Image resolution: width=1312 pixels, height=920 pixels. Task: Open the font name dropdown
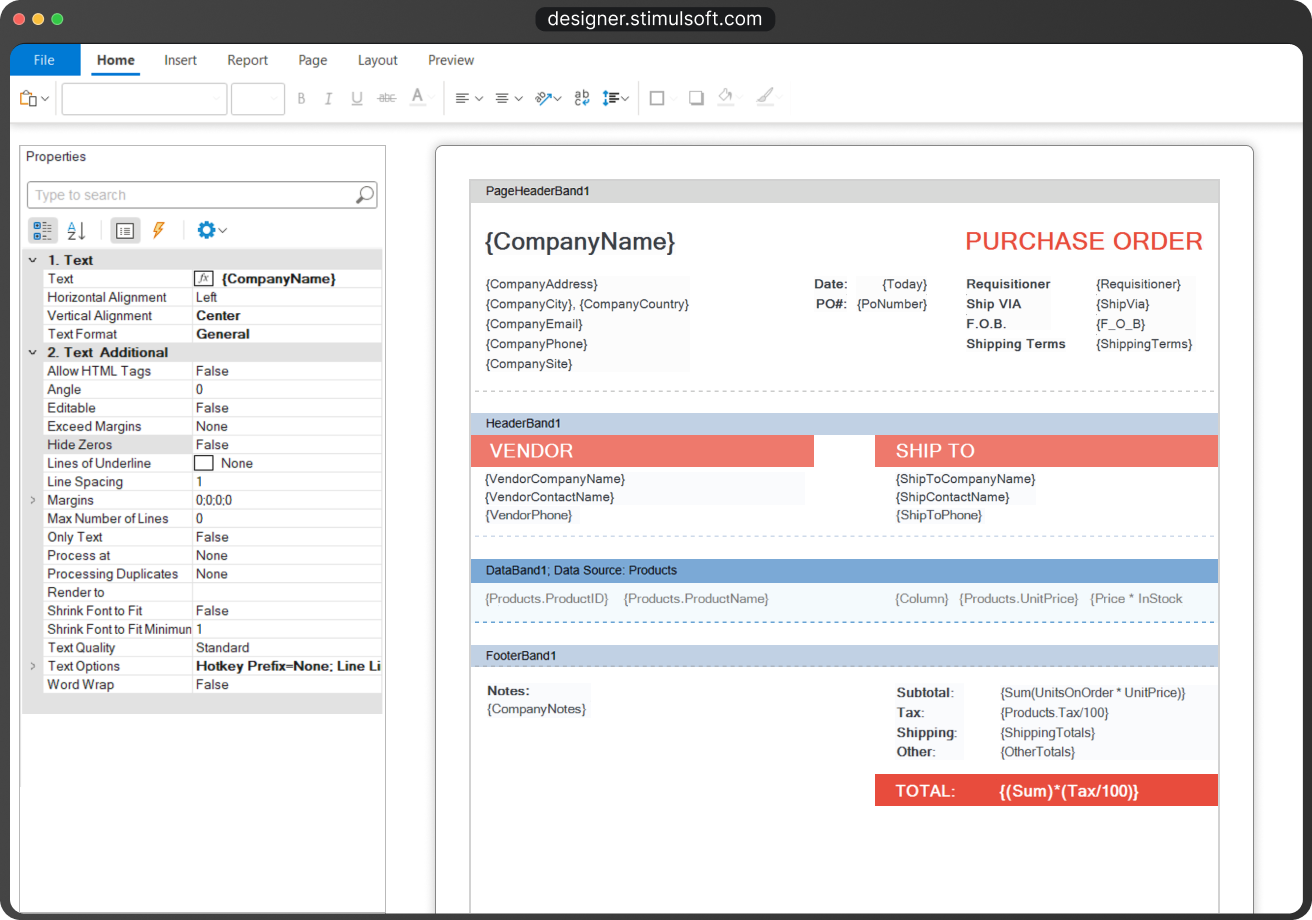pyautogui.click(x=144, y=98)
